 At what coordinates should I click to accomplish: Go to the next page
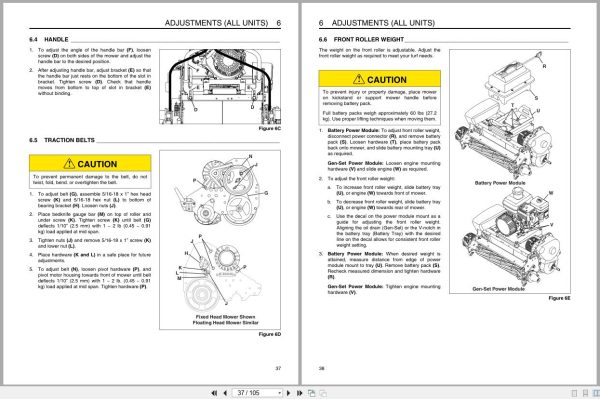(289, 393)
